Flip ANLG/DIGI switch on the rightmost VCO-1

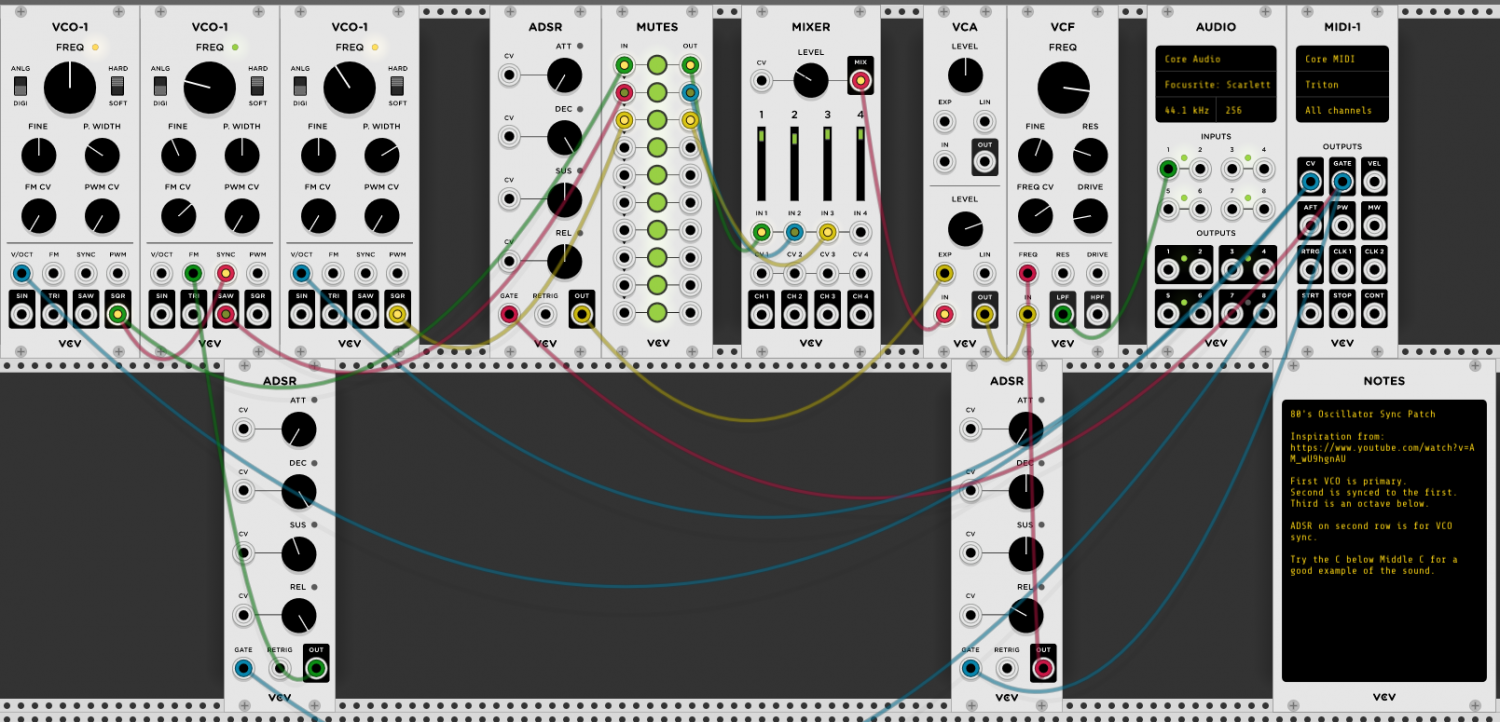point(300,86)
